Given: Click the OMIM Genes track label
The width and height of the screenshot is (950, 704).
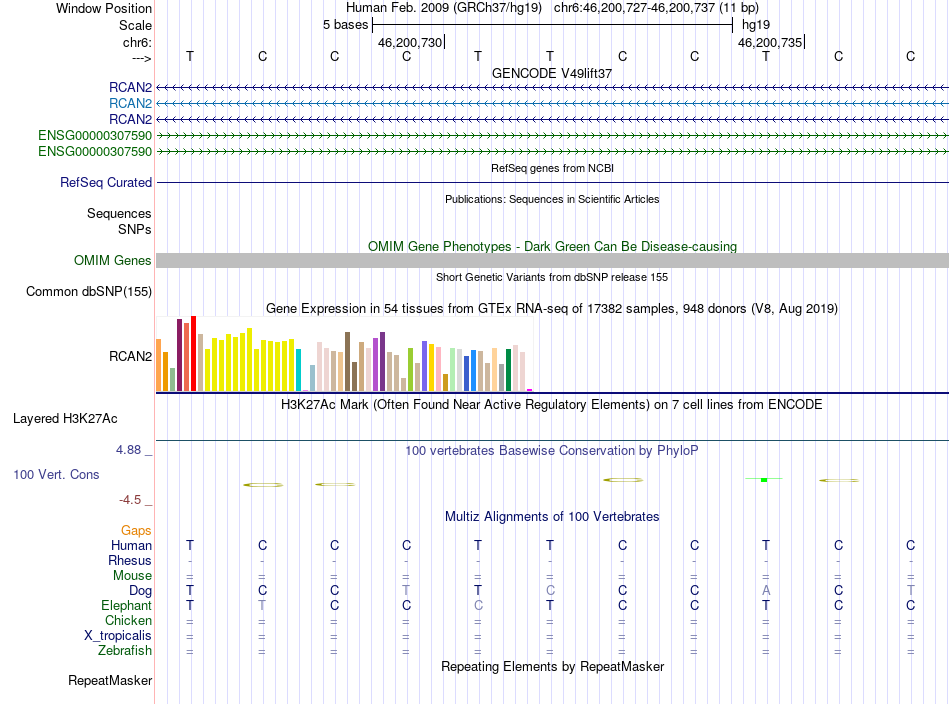Looking at the screenshot, I should (113, 261).
